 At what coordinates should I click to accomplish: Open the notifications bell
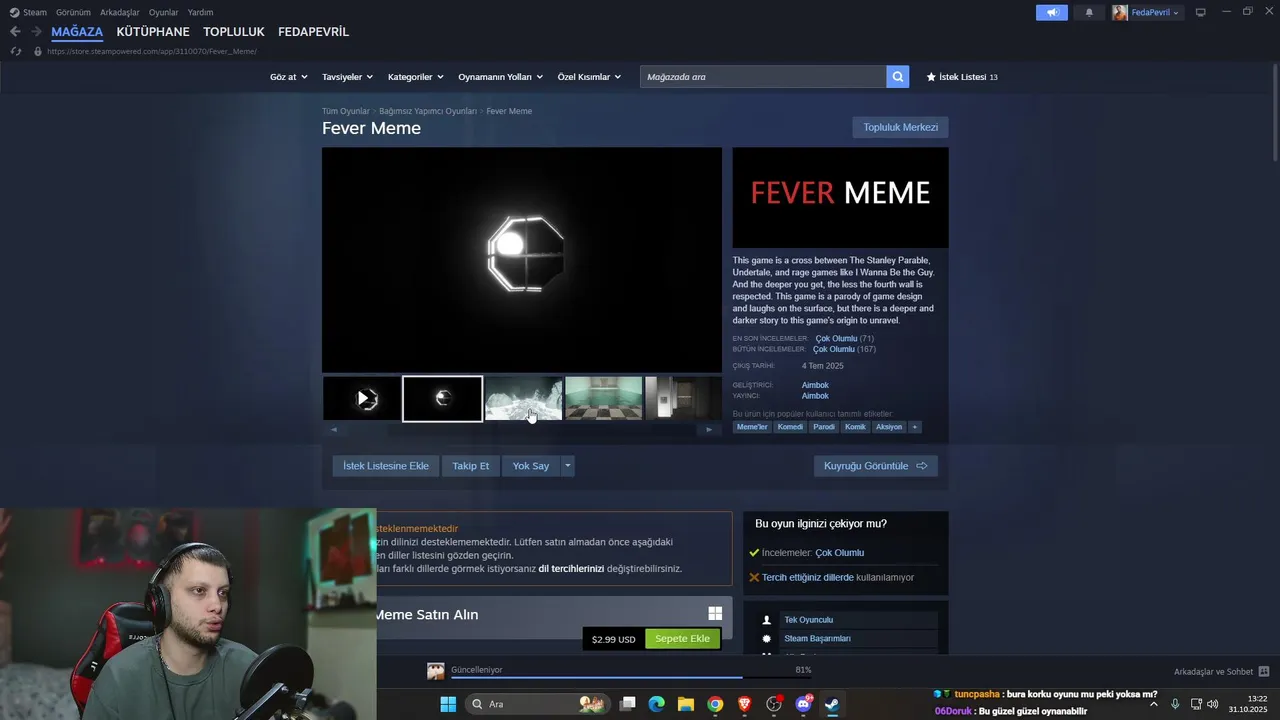[1089, 12]
